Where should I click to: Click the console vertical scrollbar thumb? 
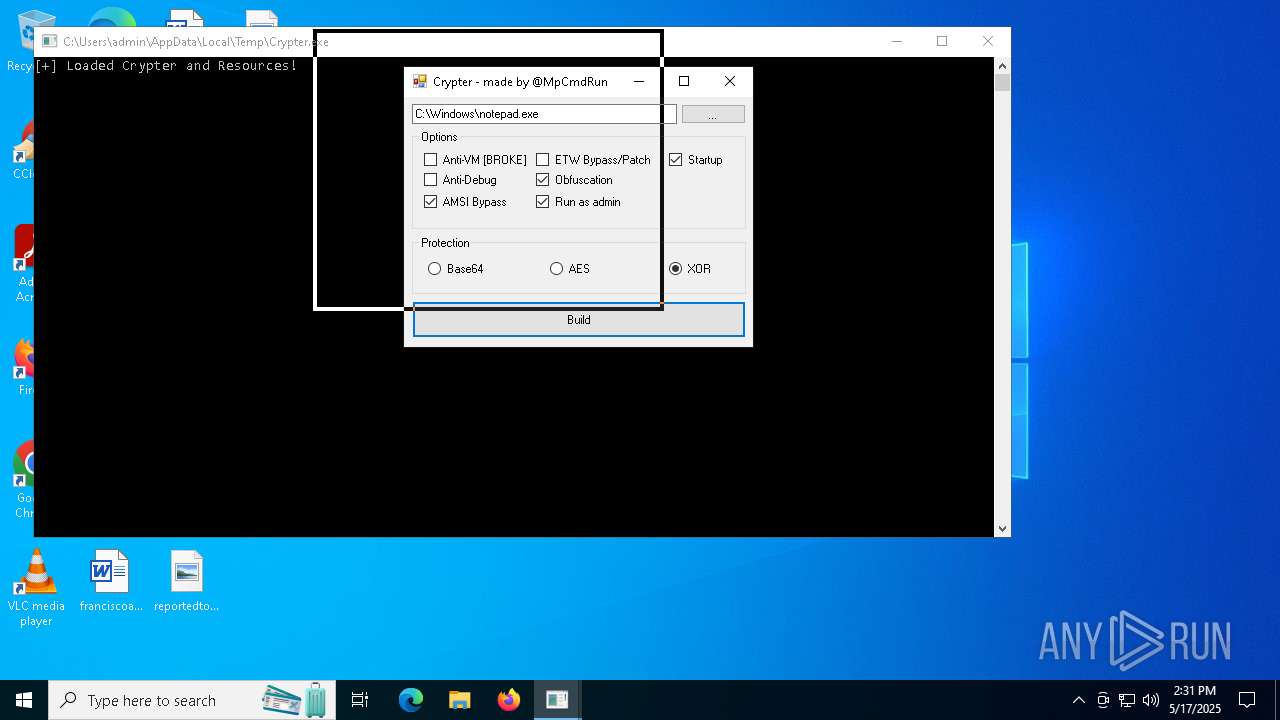(1002, 82)
